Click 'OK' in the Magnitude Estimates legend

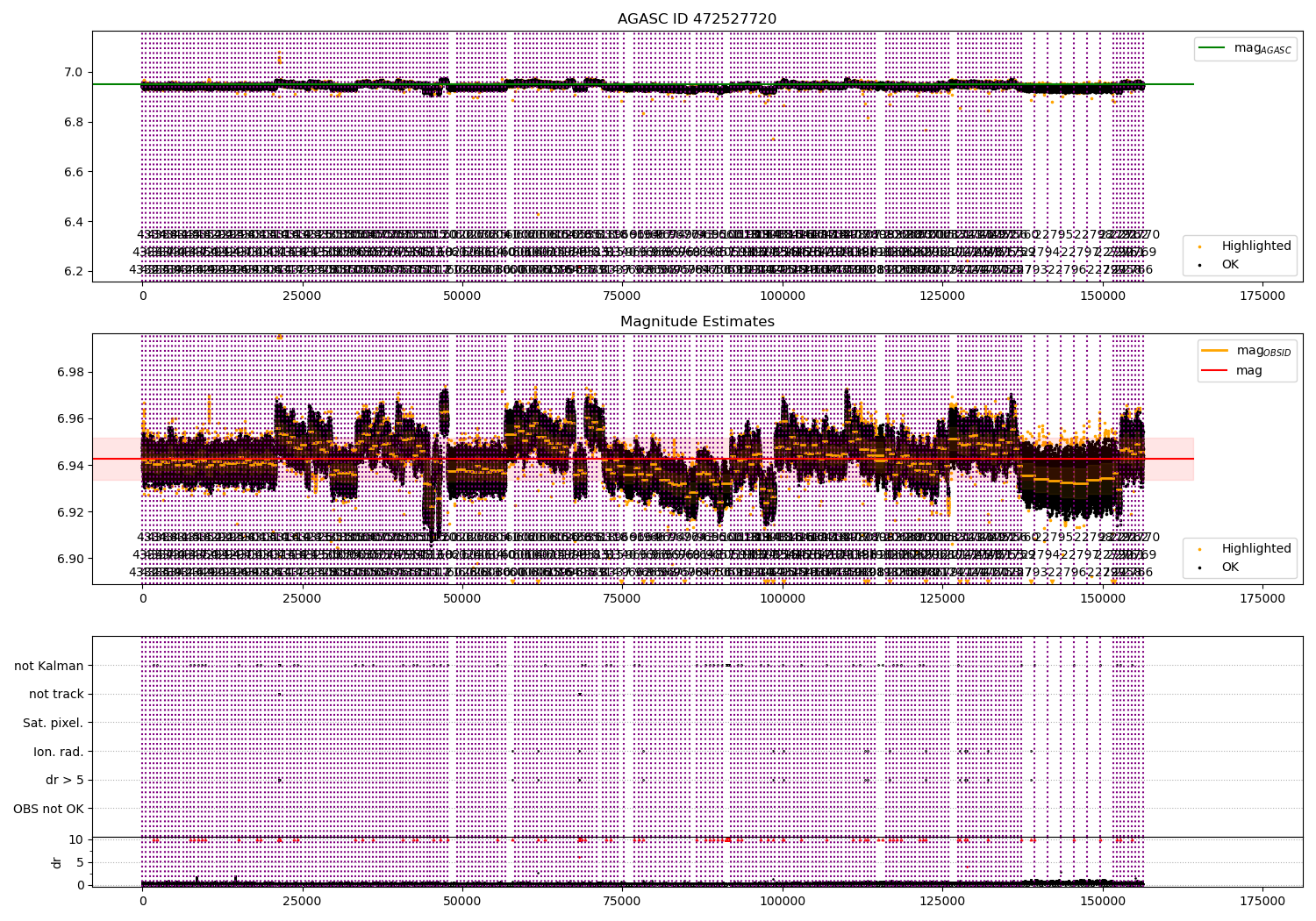click(x=1230, y=567)
